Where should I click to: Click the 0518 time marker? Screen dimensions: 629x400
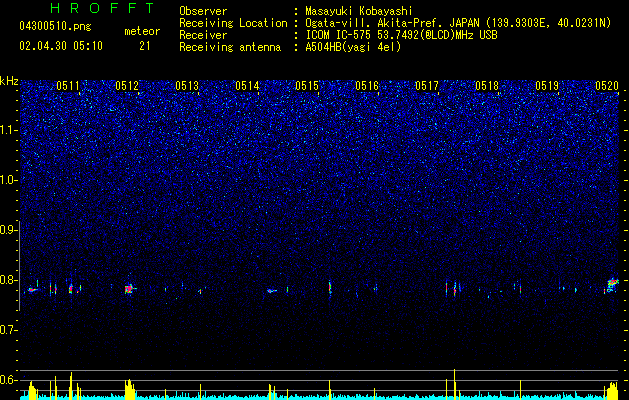pos(487,85)
